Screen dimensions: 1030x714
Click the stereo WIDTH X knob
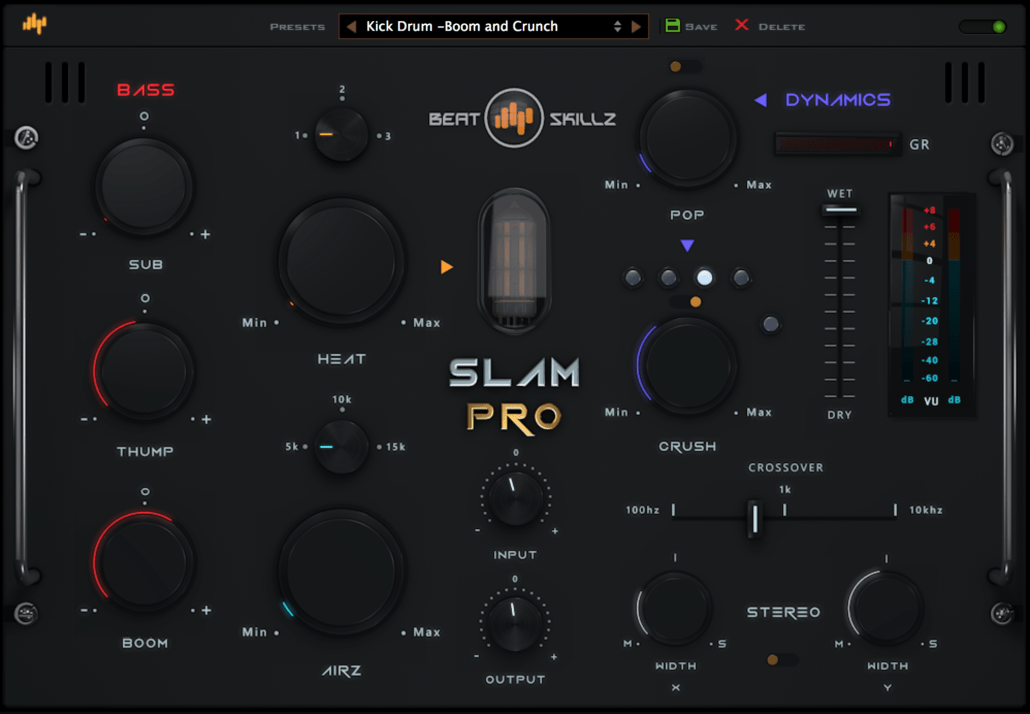675,608
